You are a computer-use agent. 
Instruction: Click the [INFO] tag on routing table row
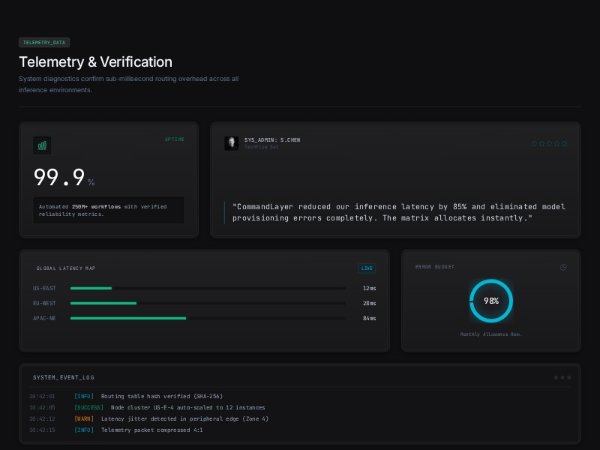[84, 396]
